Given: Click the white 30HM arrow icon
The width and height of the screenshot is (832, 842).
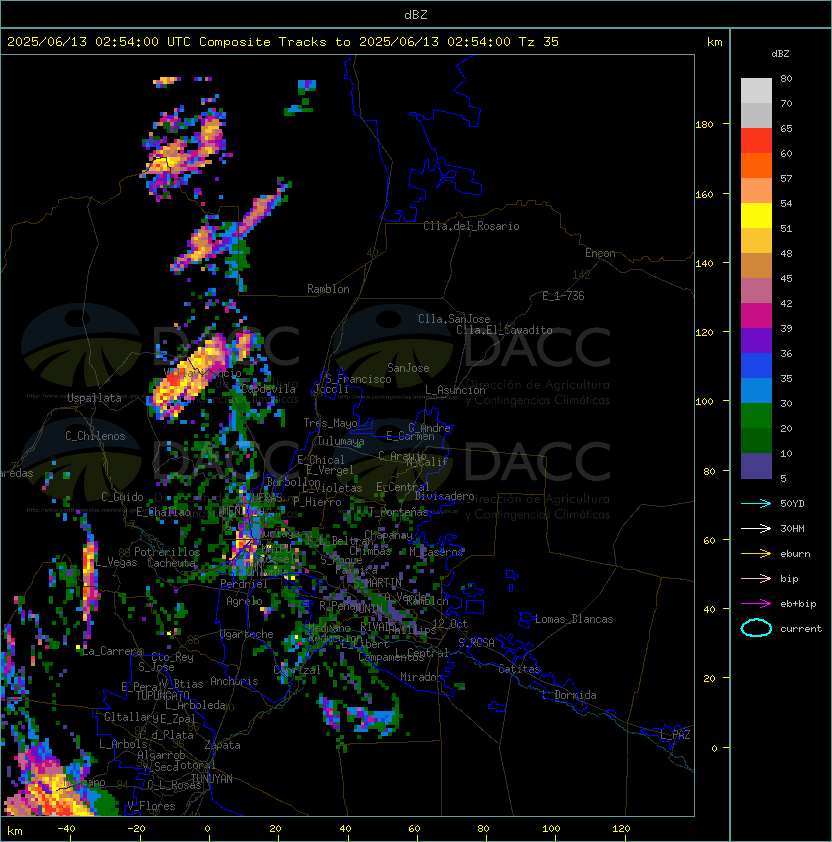Looking at the screenshot, I should [x=756, y=528].
